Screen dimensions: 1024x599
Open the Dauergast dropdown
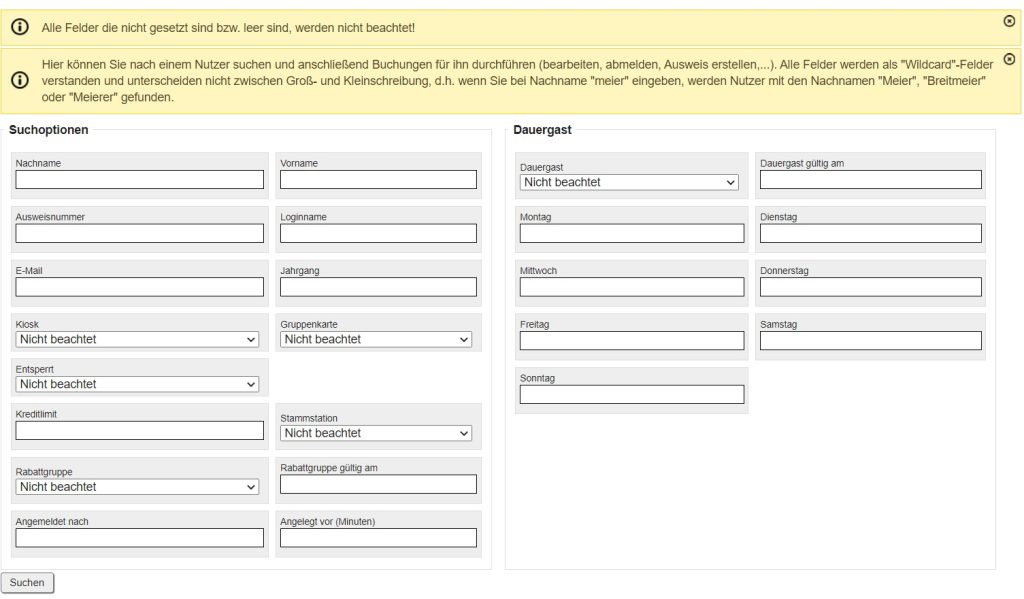tap(629, 182)
